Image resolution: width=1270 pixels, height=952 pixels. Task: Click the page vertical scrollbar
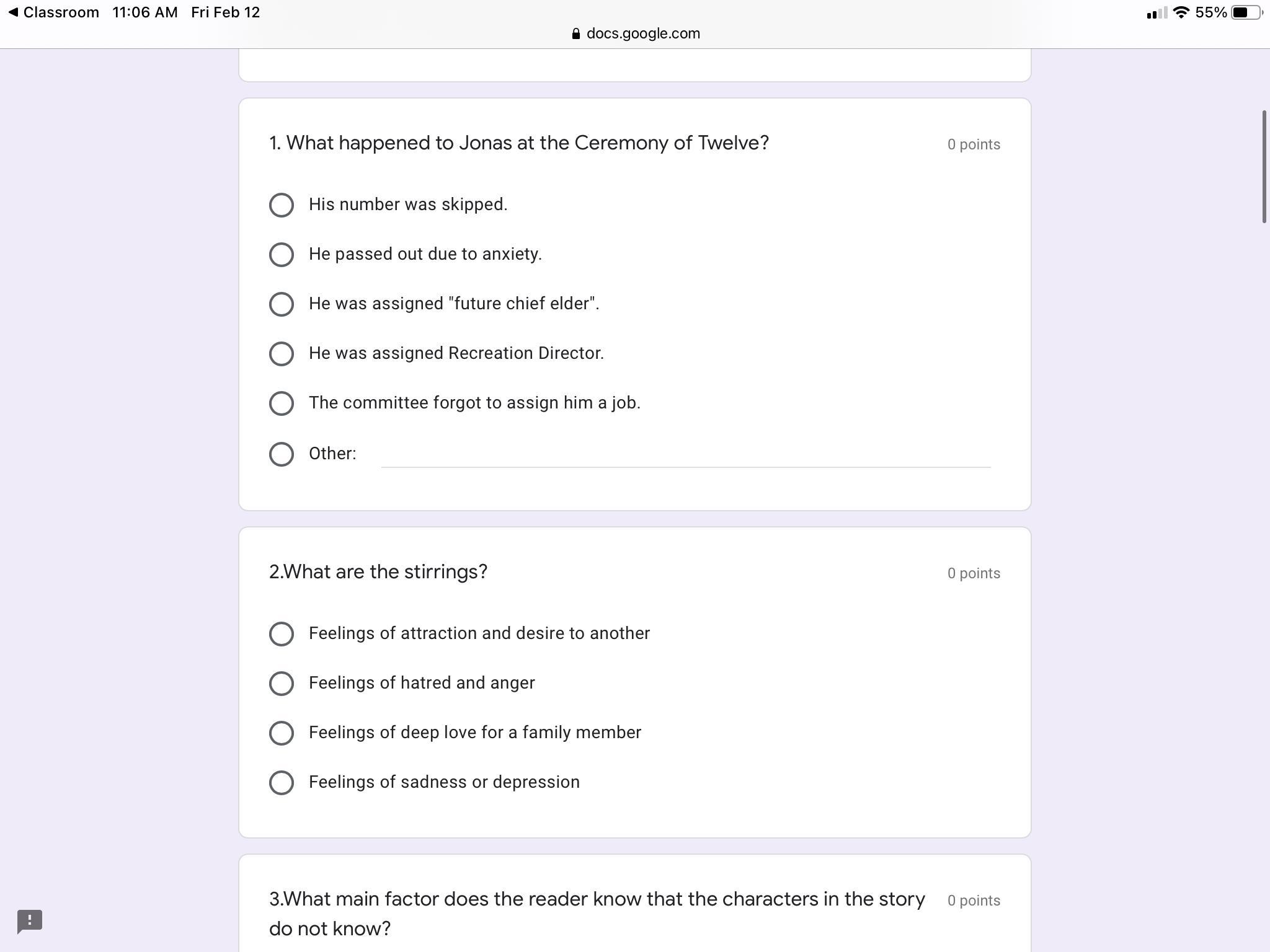tap(1264, 167)
